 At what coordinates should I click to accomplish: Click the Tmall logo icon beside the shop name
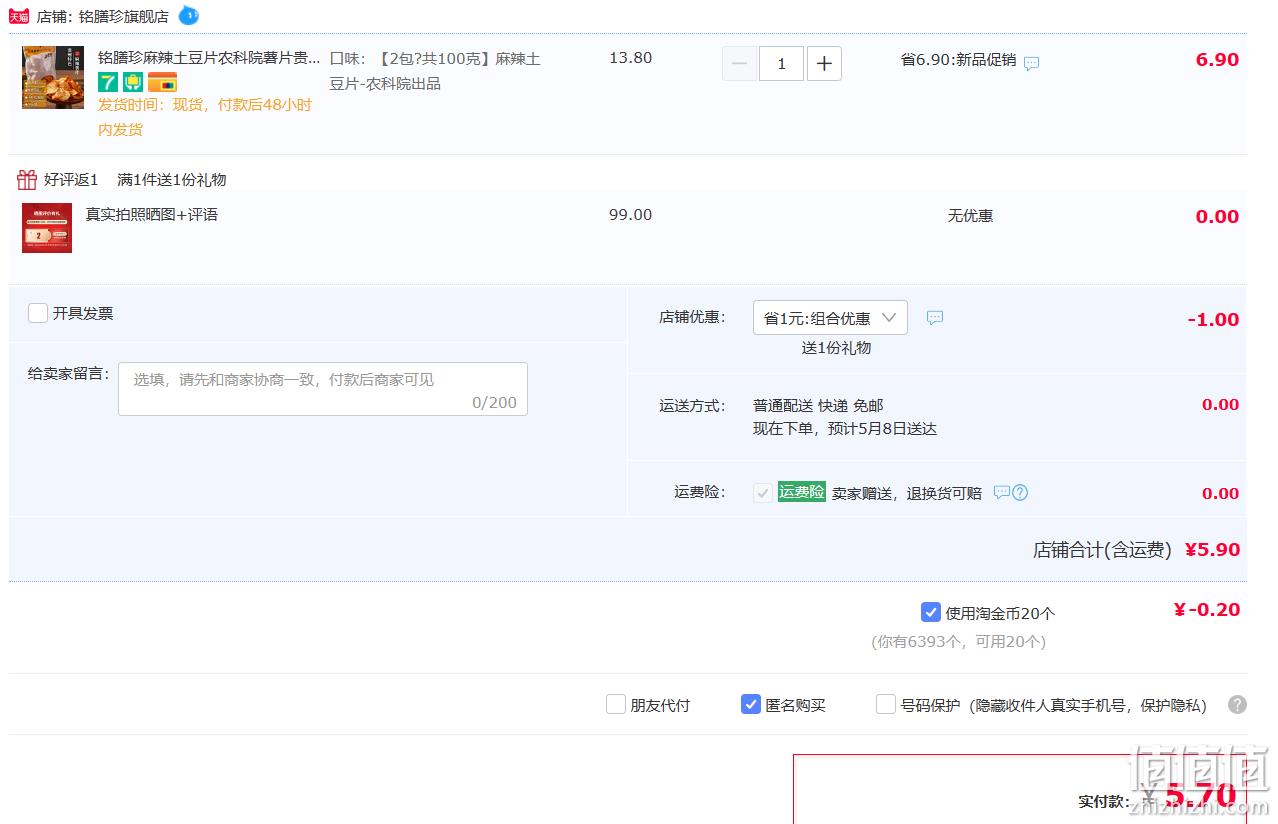19,16
